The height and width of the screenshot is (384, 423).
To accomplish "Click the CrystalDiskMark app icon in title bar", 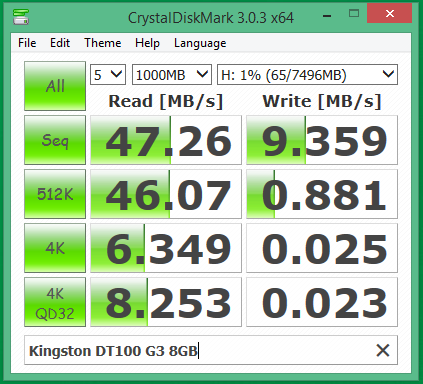I will (x=21, y=17).
